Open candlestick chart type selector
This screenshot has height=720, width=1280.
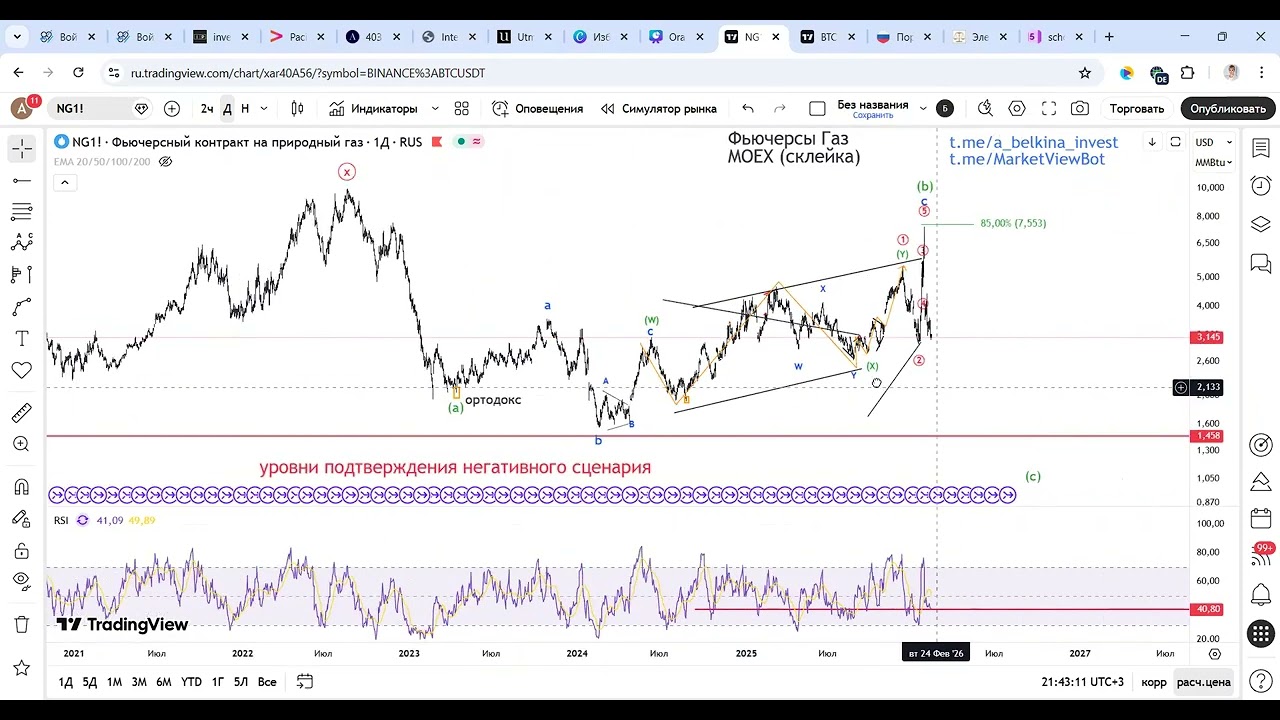[297, 108]
